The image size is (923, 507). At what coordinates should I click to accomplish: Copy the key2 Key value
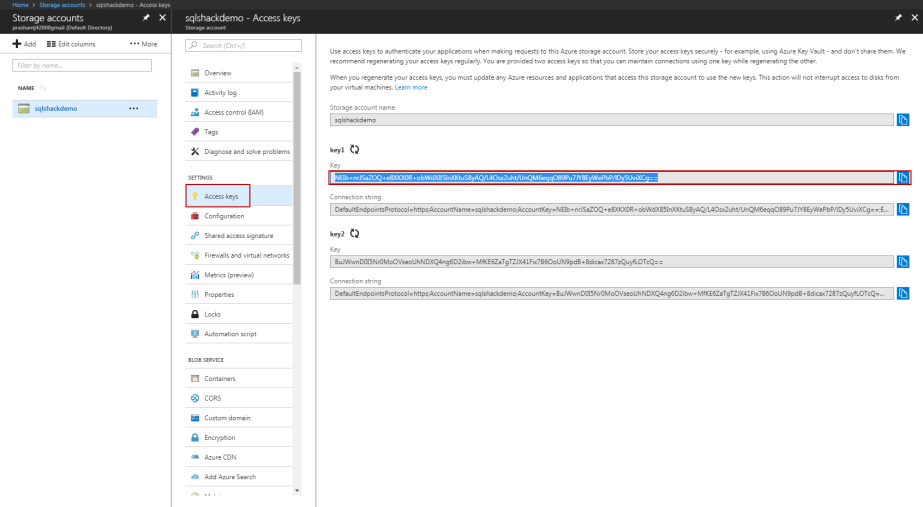click(x=903, y=262)
